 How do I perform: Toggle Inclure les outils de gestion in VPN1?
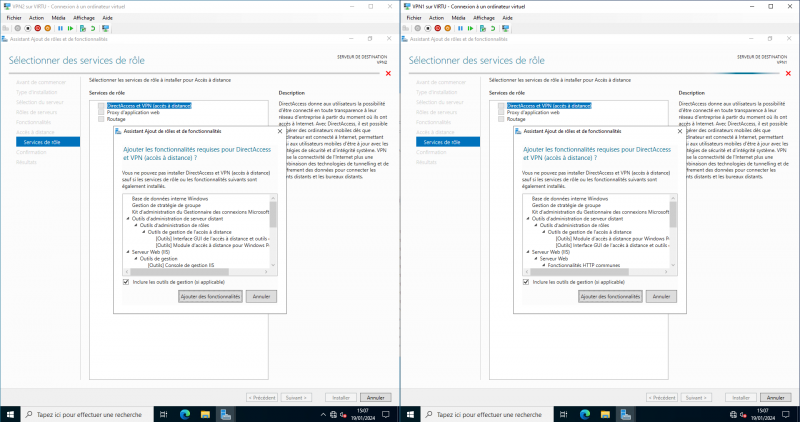(x=526, y=282)
